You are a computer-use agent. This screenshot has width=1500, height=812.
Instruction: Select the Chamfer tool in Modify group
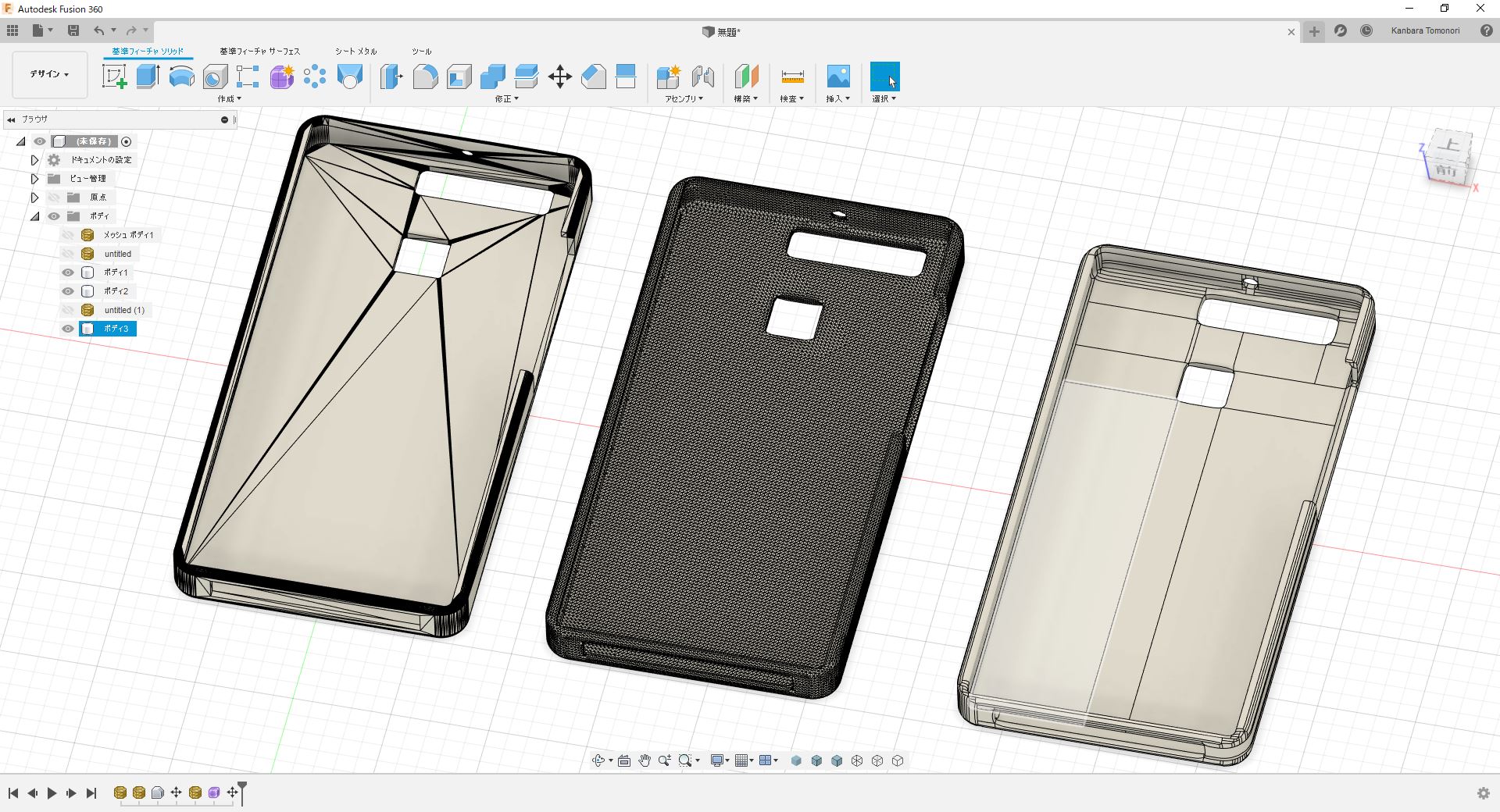click(594, 77)
